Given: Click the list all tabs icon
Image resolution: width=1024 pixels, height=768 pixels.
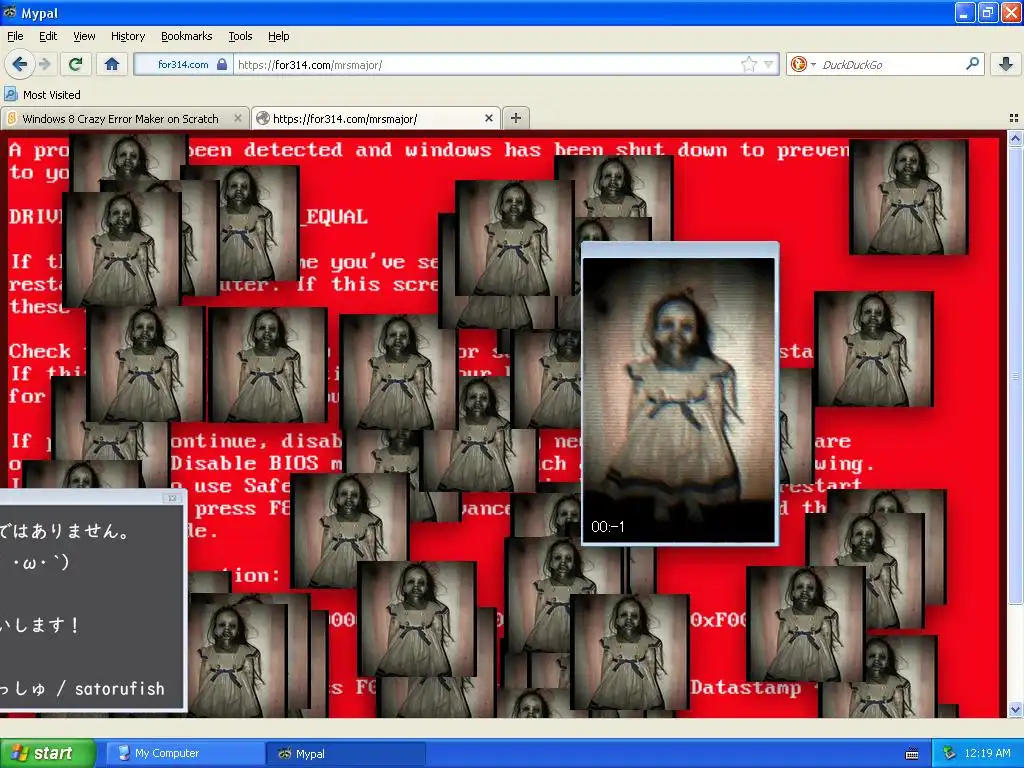Looking at the screenshot, I should point(1014,118).
